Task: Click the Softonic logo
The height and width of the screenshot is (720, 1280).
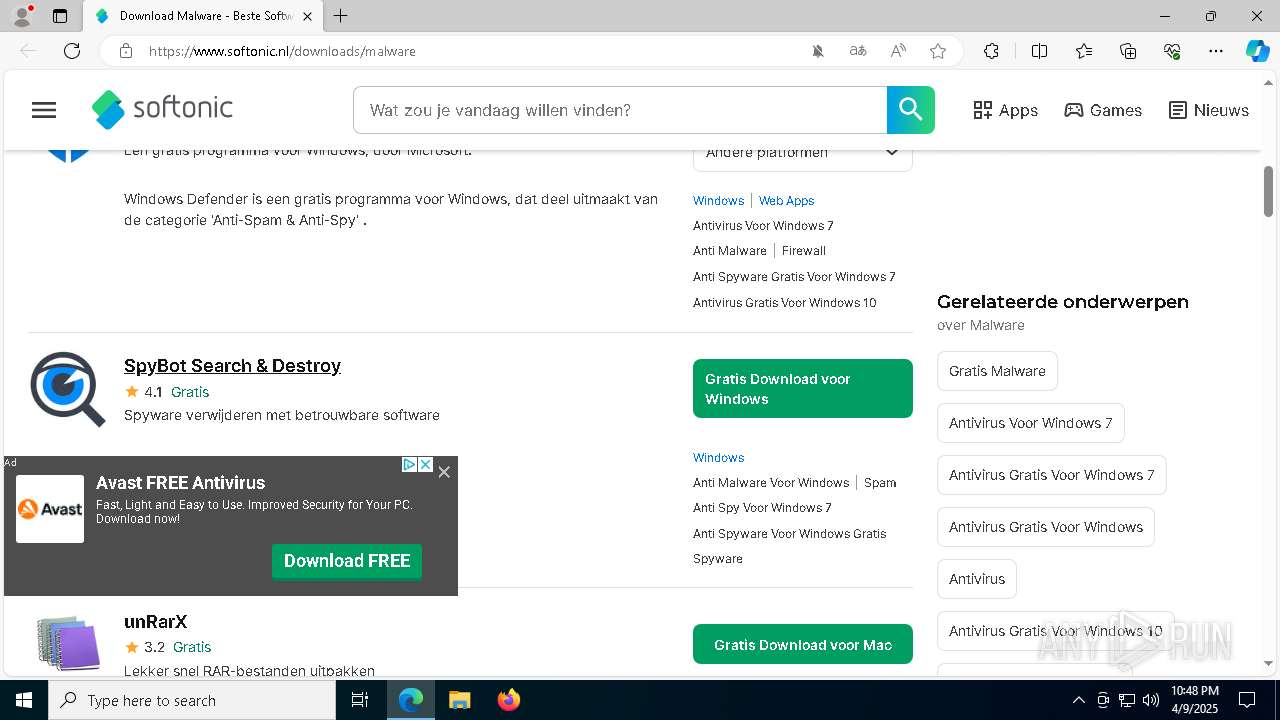Action: tap(162, 109)
